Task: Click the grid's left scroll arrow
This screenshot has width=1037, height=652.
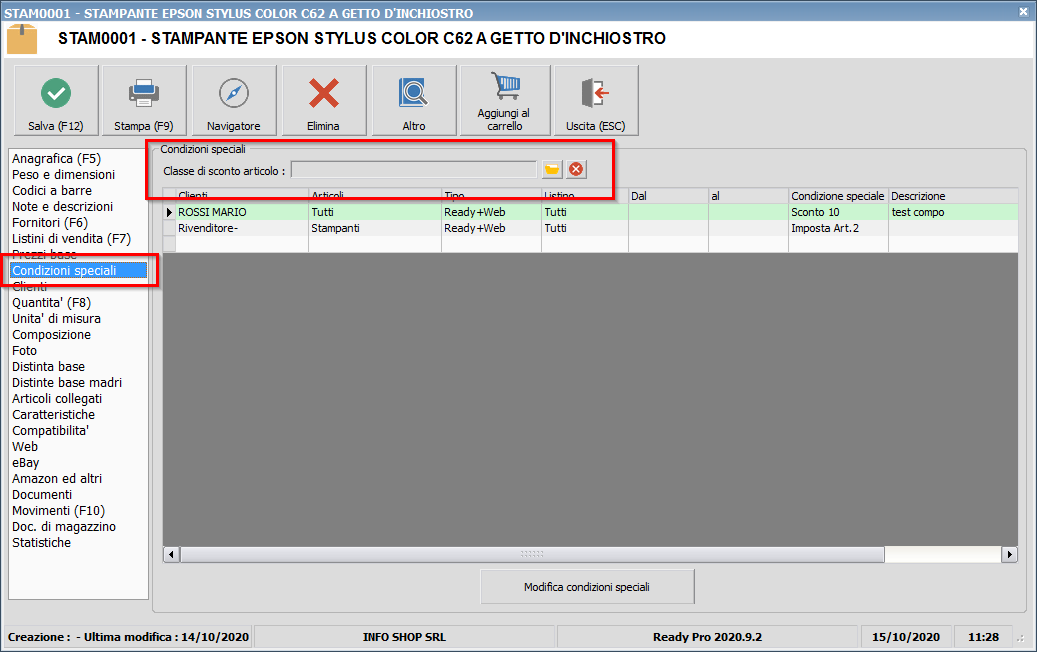Action: pyautogui.click(x=172, y=554)
